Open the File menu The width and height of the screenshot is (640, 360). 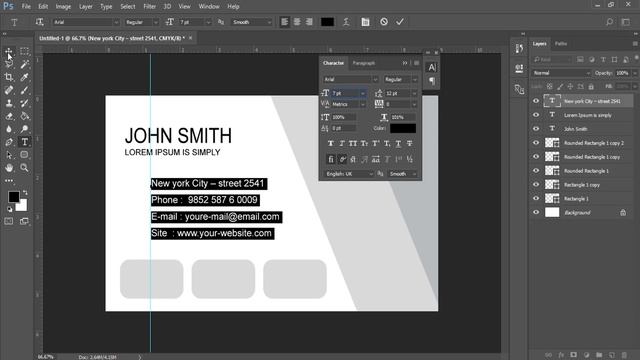[x=26, y=7]
